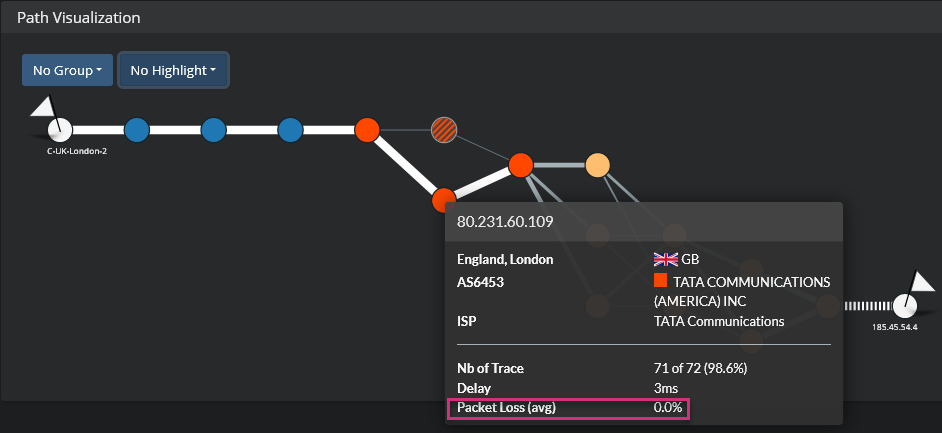Select the C-UK-London-2 source node

coord(60,129)
